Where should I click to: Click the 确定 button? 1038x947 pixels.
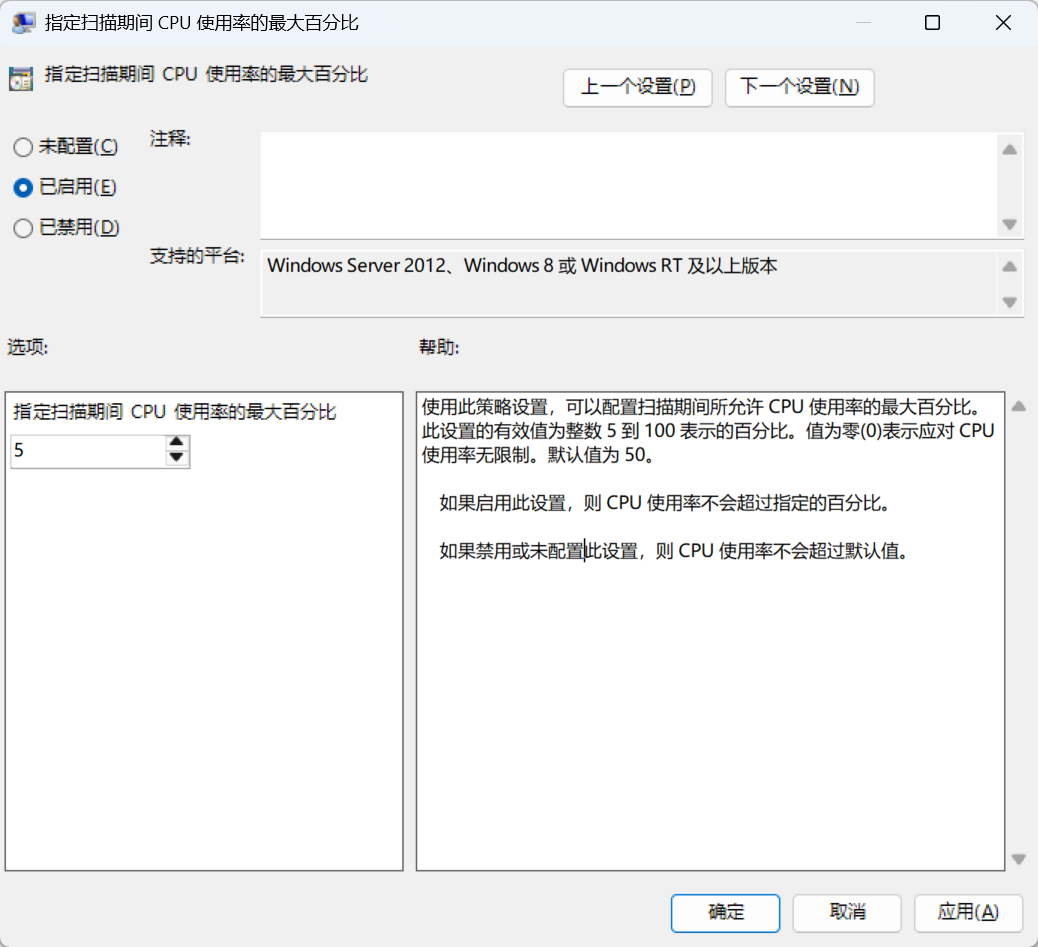pyautogui.click(x=726, y=913)
